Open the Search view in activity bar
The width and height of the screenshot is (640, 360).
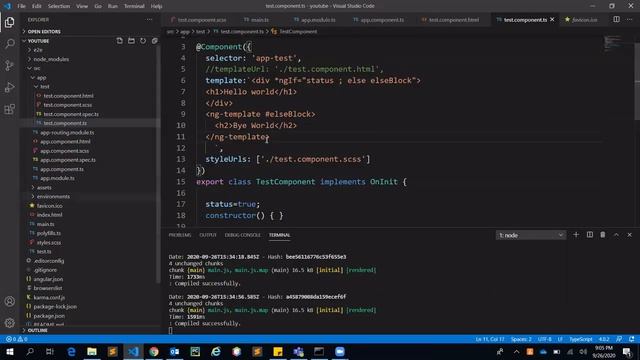coord(9,44)
